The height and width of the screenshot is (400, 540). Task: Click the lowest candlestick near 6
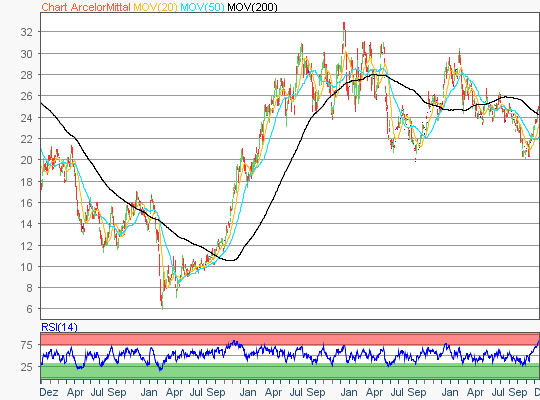[x=162, y=306]
